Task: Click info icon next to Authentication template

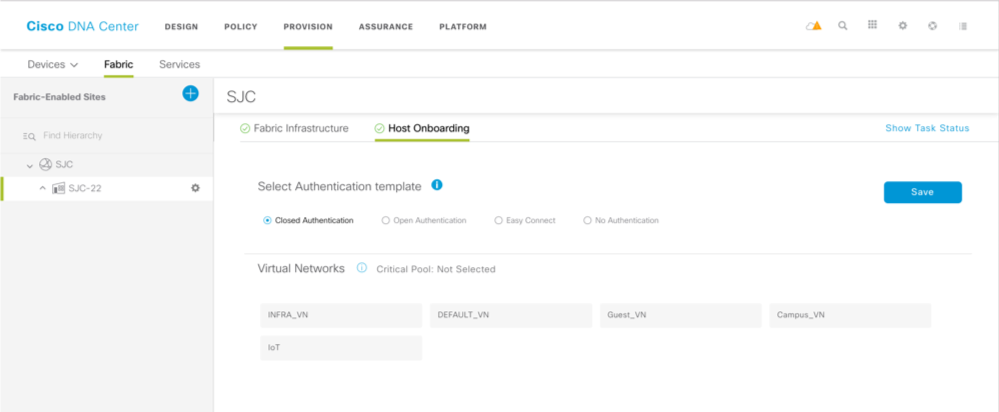Action: coord(437,185)
